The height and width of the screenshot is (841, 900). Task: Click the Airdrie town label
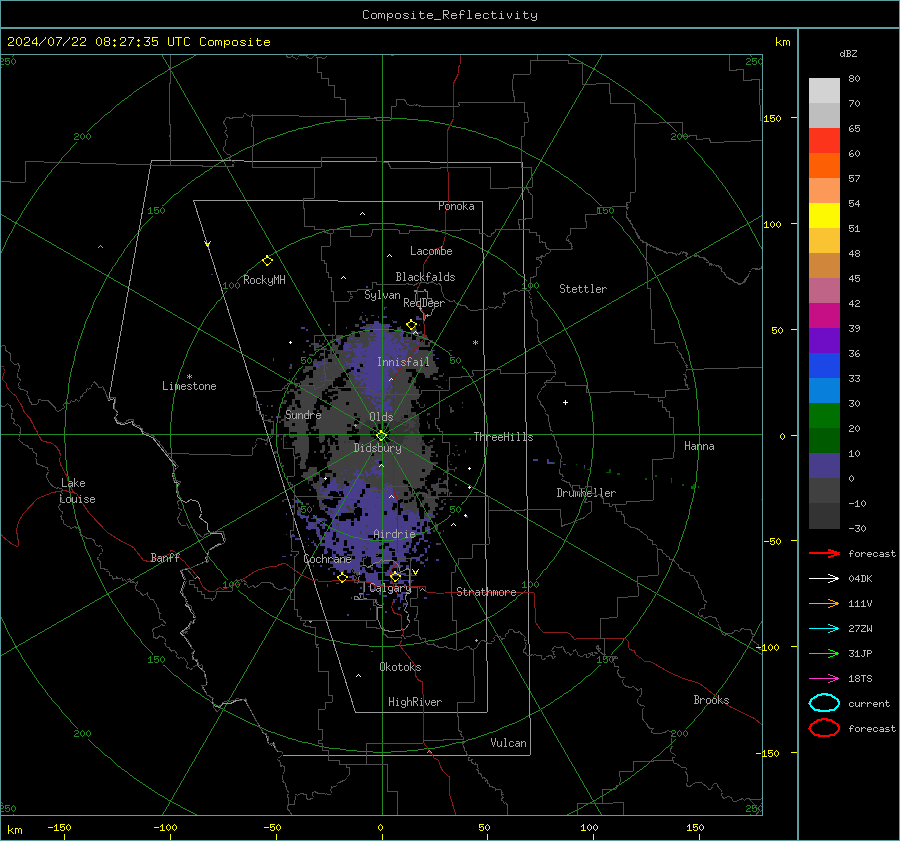394,534
